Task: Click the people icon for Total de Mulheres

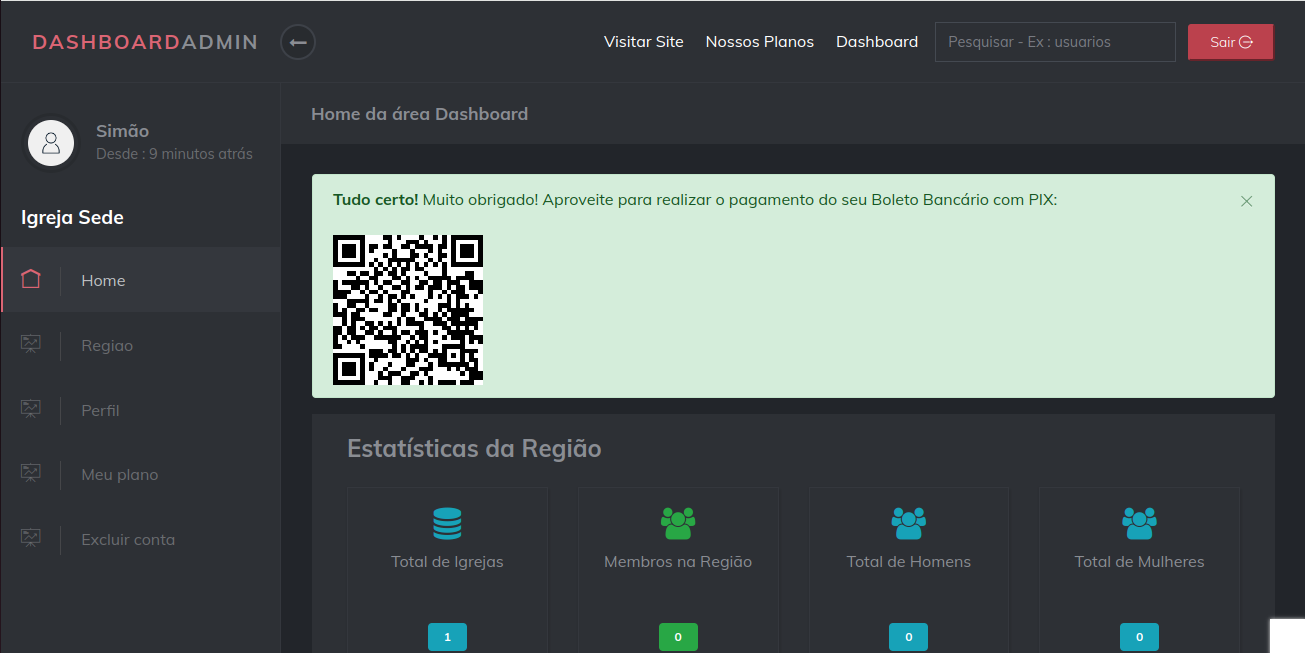Action: coord(1139,523)
